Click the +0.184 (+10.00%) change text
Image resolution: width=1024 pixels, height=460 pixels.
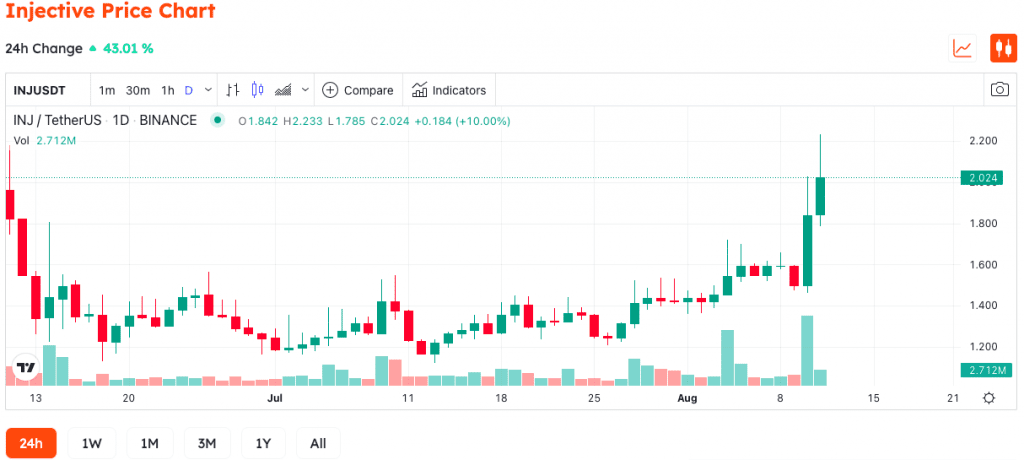coord(462,121)
